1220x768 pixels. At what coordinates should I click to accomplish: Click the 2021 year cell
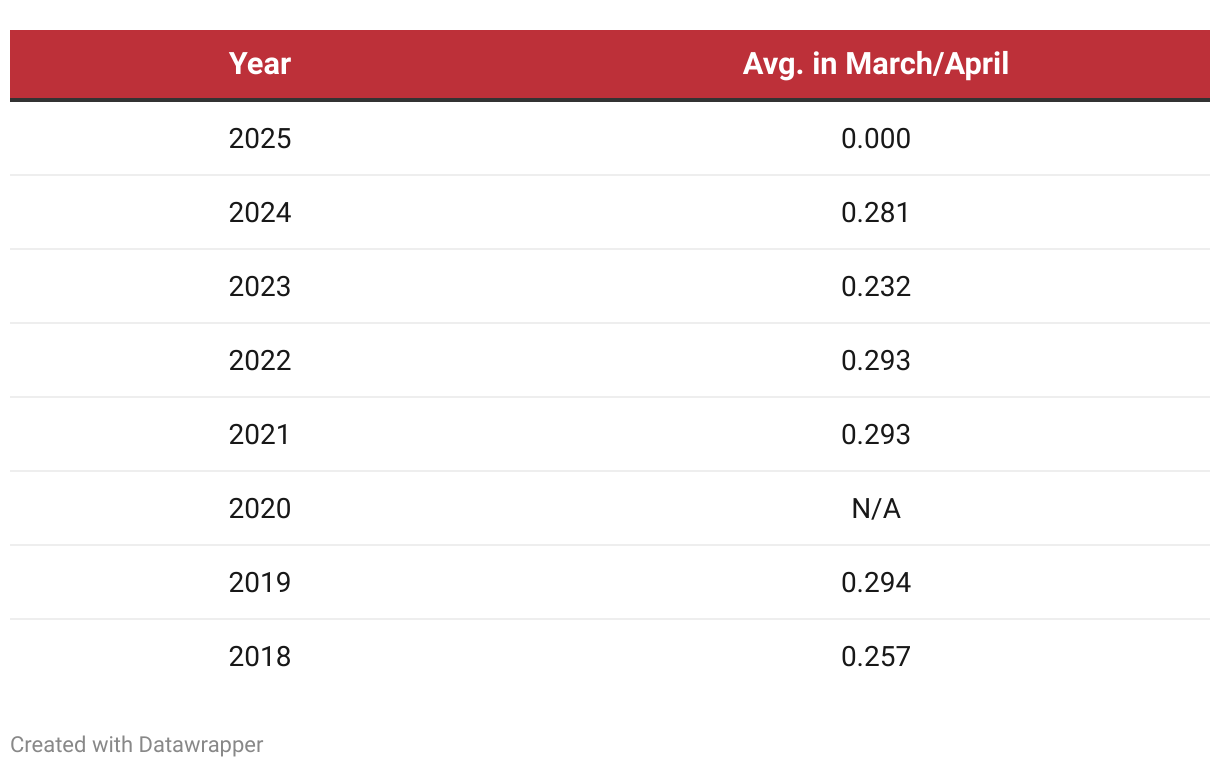coord(260,434)
